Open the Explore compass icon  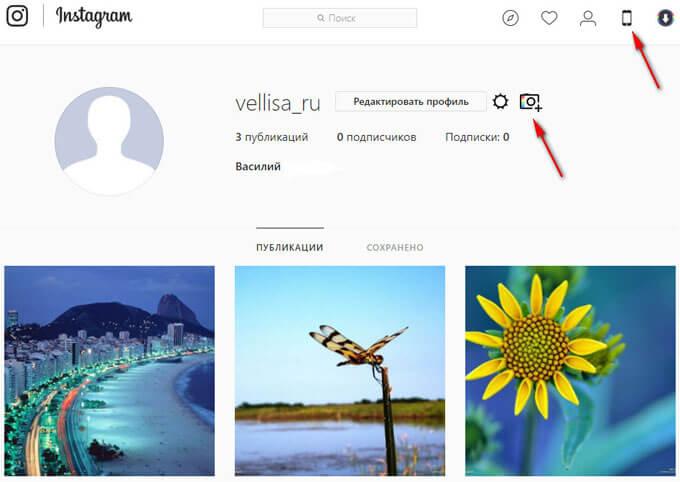510,18
